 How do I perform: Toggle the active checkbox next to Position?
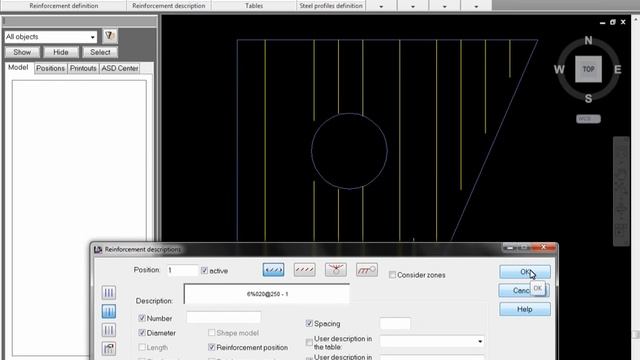point(204,270)
